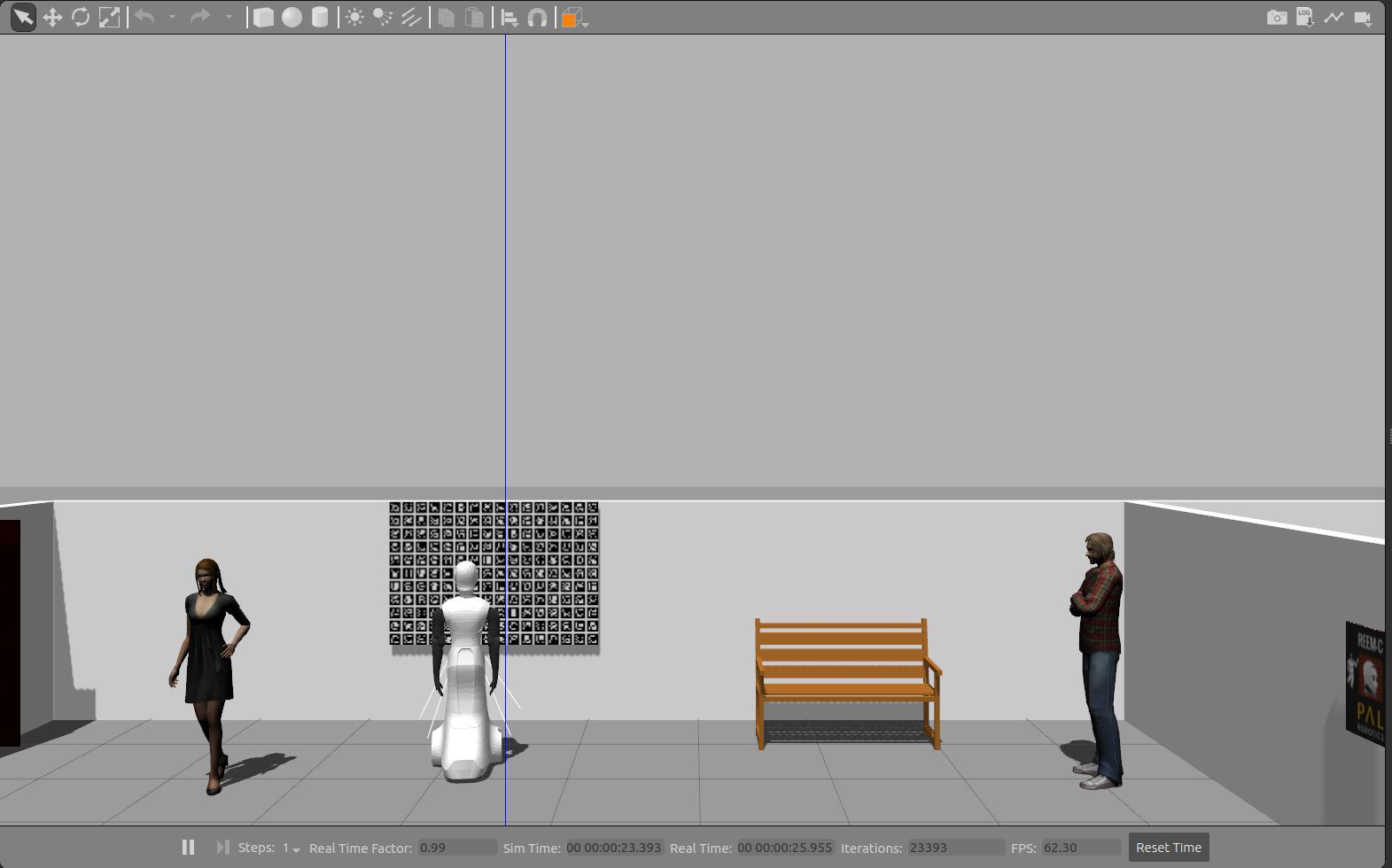Pause the running simulation
This screenshot has height=868, width=1392.
pyautogui.click(x=188, y=848)
